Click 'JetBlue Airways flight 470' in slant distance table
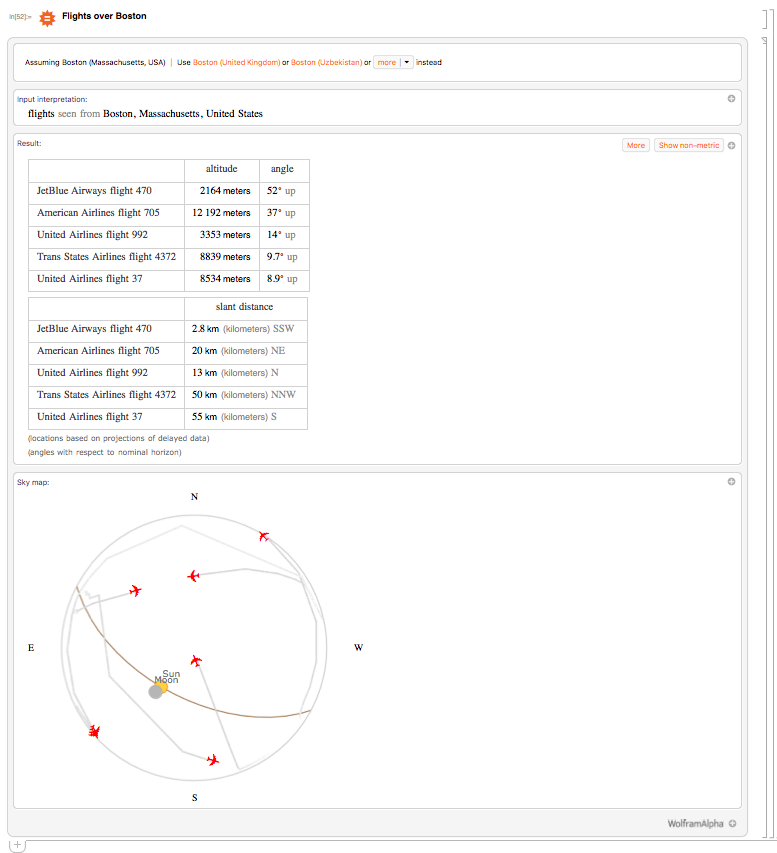777x853 pixels. click(x=94, y=329)
